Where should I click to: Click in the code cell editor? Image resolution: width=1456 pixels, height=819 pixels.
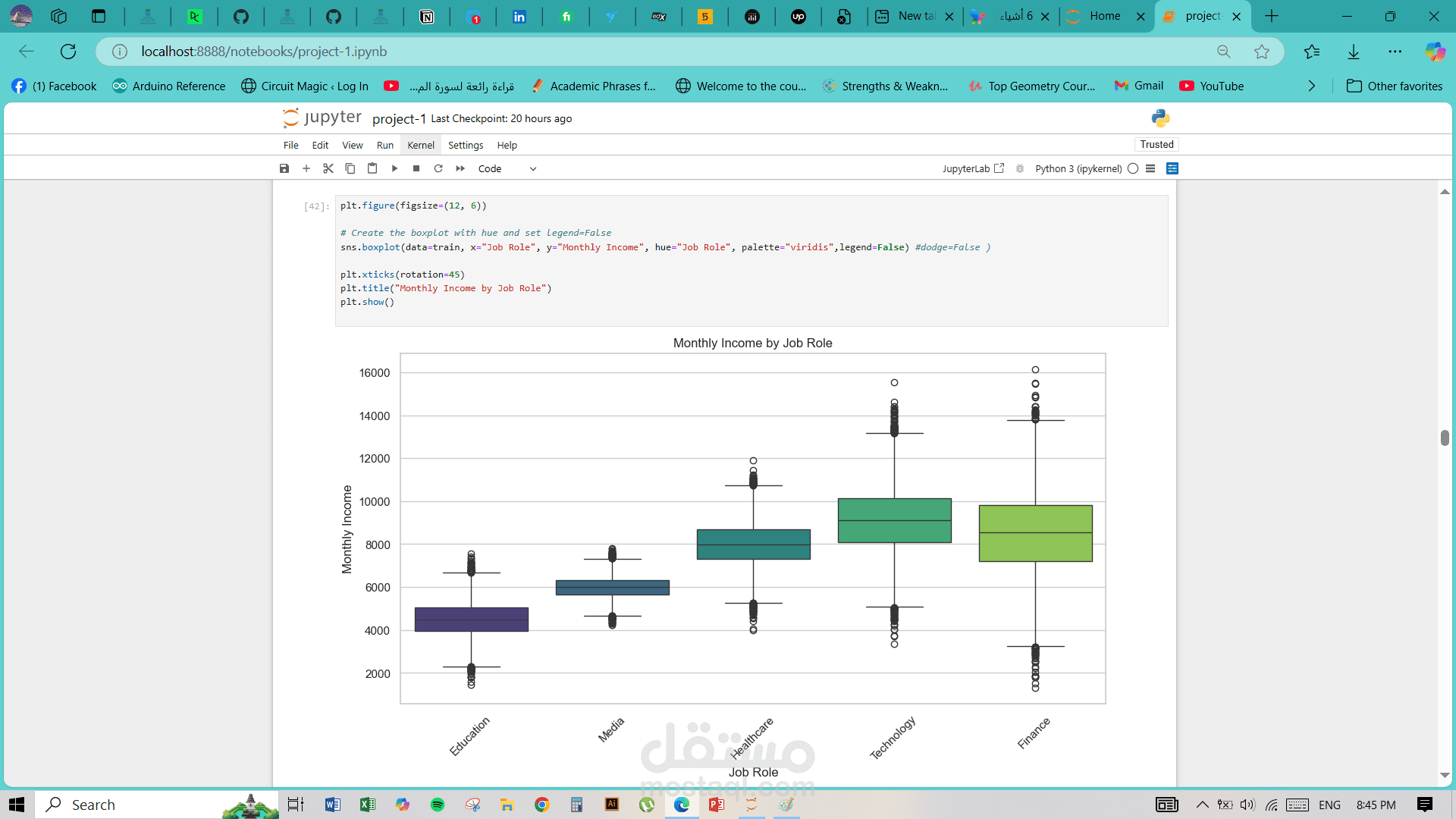click(751, 260)
